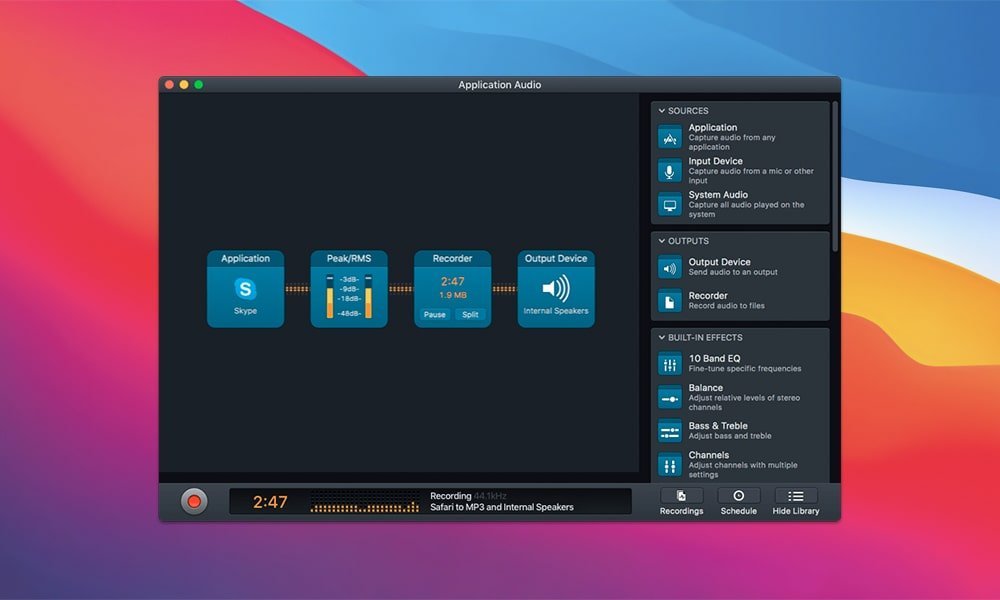Pick the Recorder file icon in Outputs

(x=669, y=300)
